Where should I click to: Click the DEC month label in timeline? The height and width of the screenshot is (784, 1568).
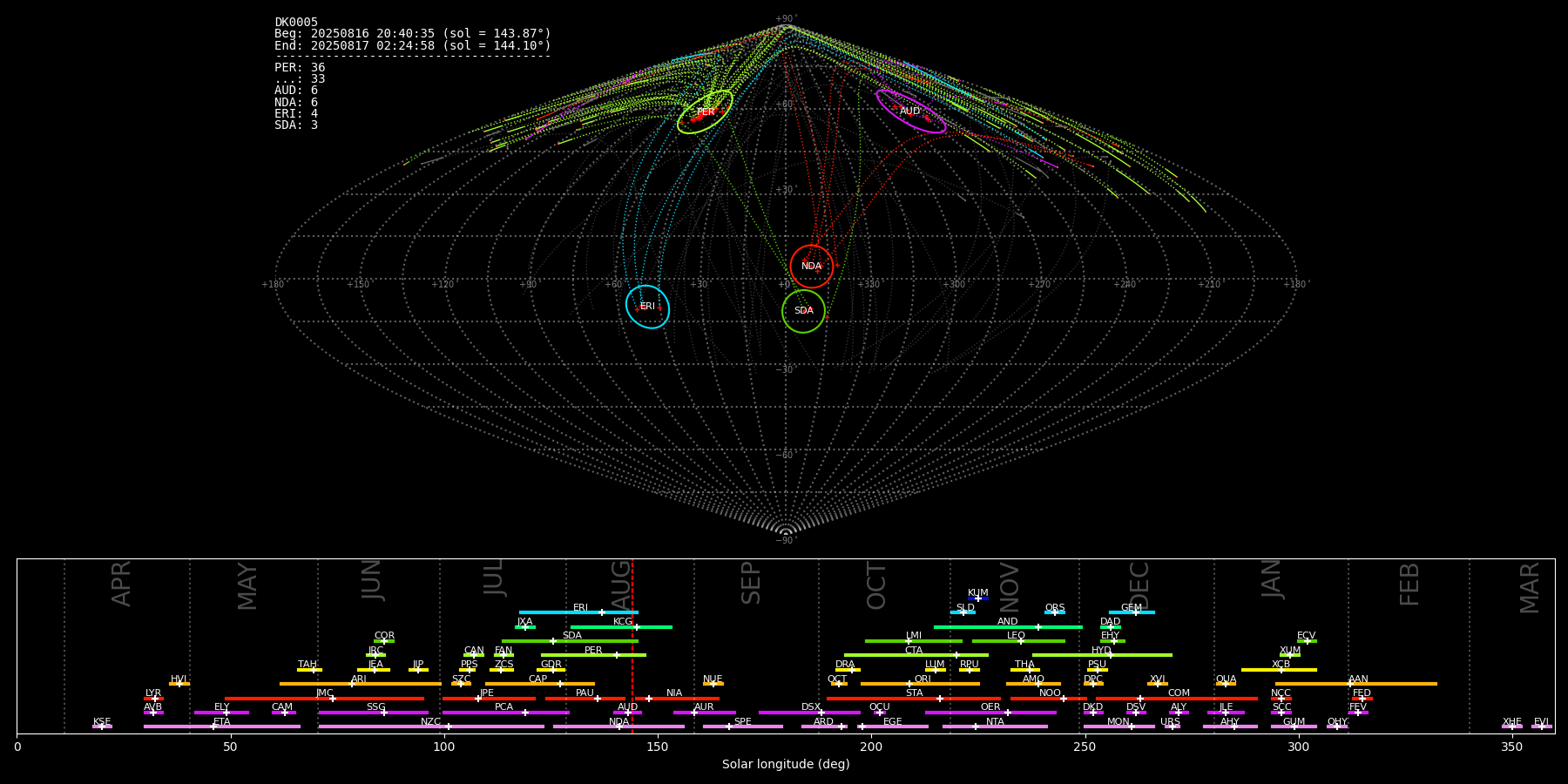tap(1139, 585)
